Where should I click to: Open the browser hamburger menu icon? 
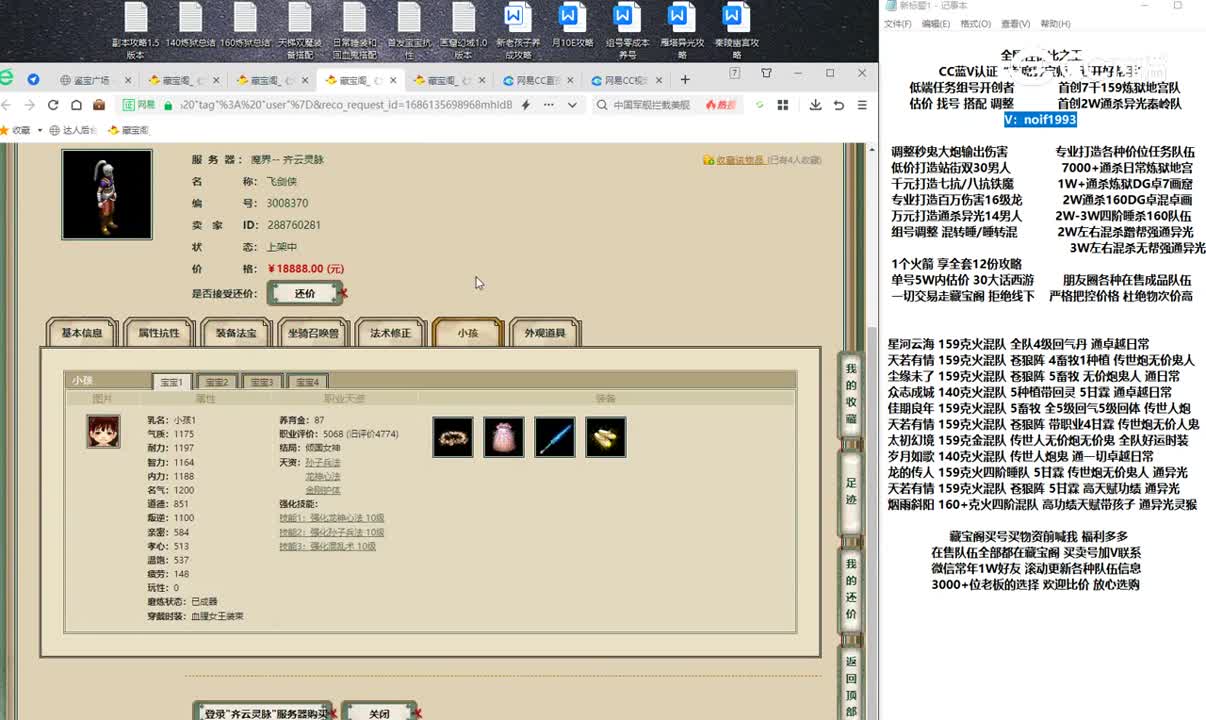tap(861, 105)
